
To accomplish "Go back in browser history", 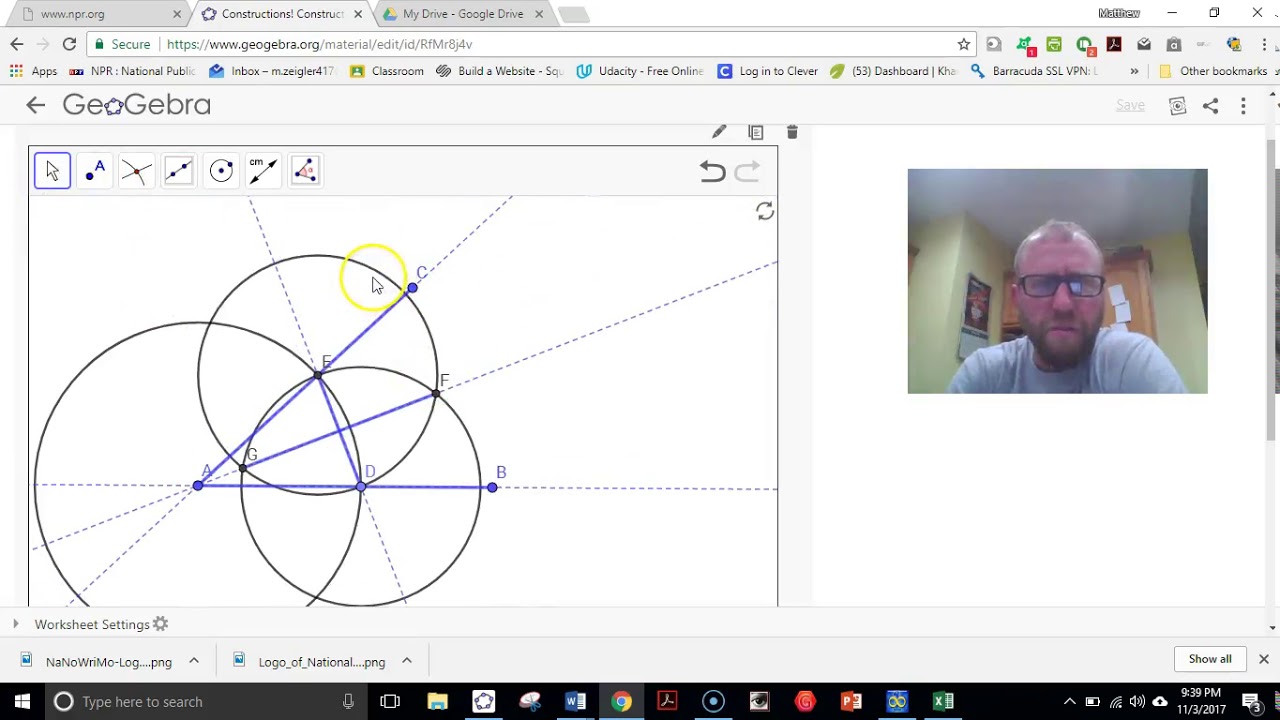I will click(17, 44).
